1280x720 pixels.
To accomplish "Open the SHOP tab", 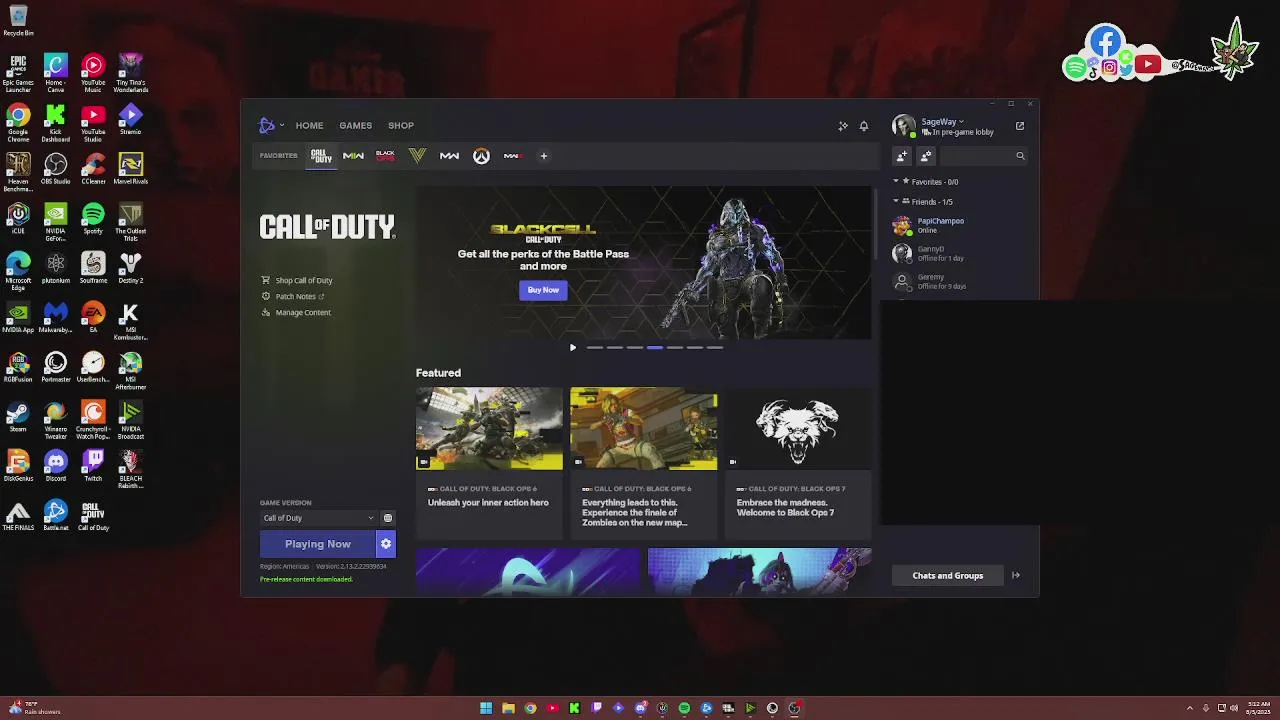I will [401, 126].
